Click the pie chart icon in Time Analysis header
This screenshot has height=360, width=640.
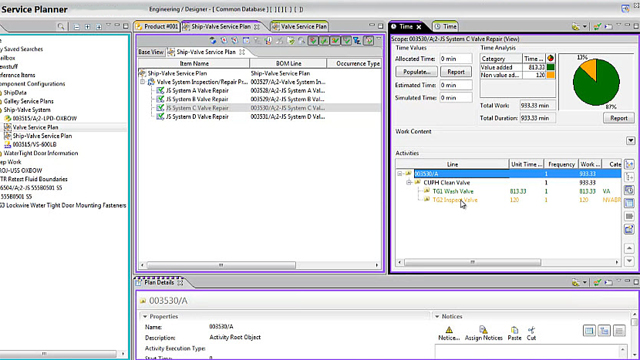(550, 58)
